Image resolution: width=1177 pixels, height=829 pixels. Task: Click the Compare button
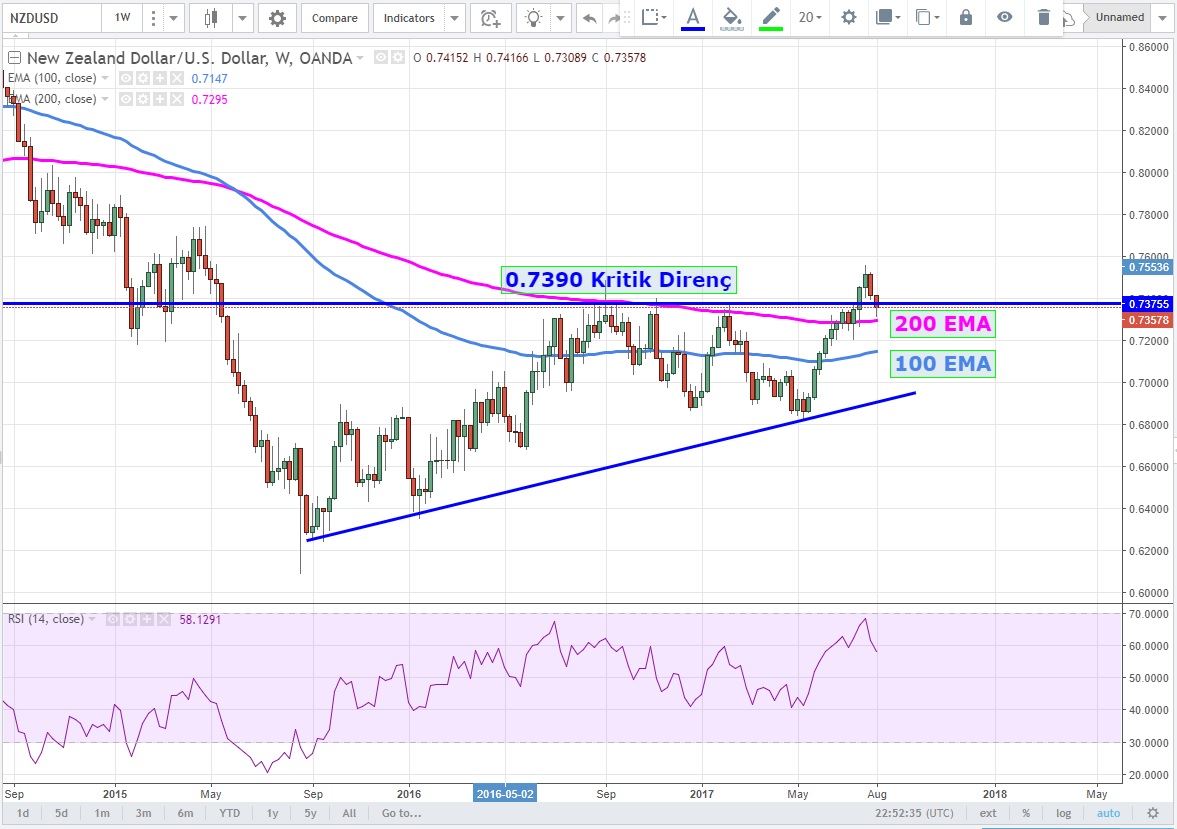[x=332, y=18]
